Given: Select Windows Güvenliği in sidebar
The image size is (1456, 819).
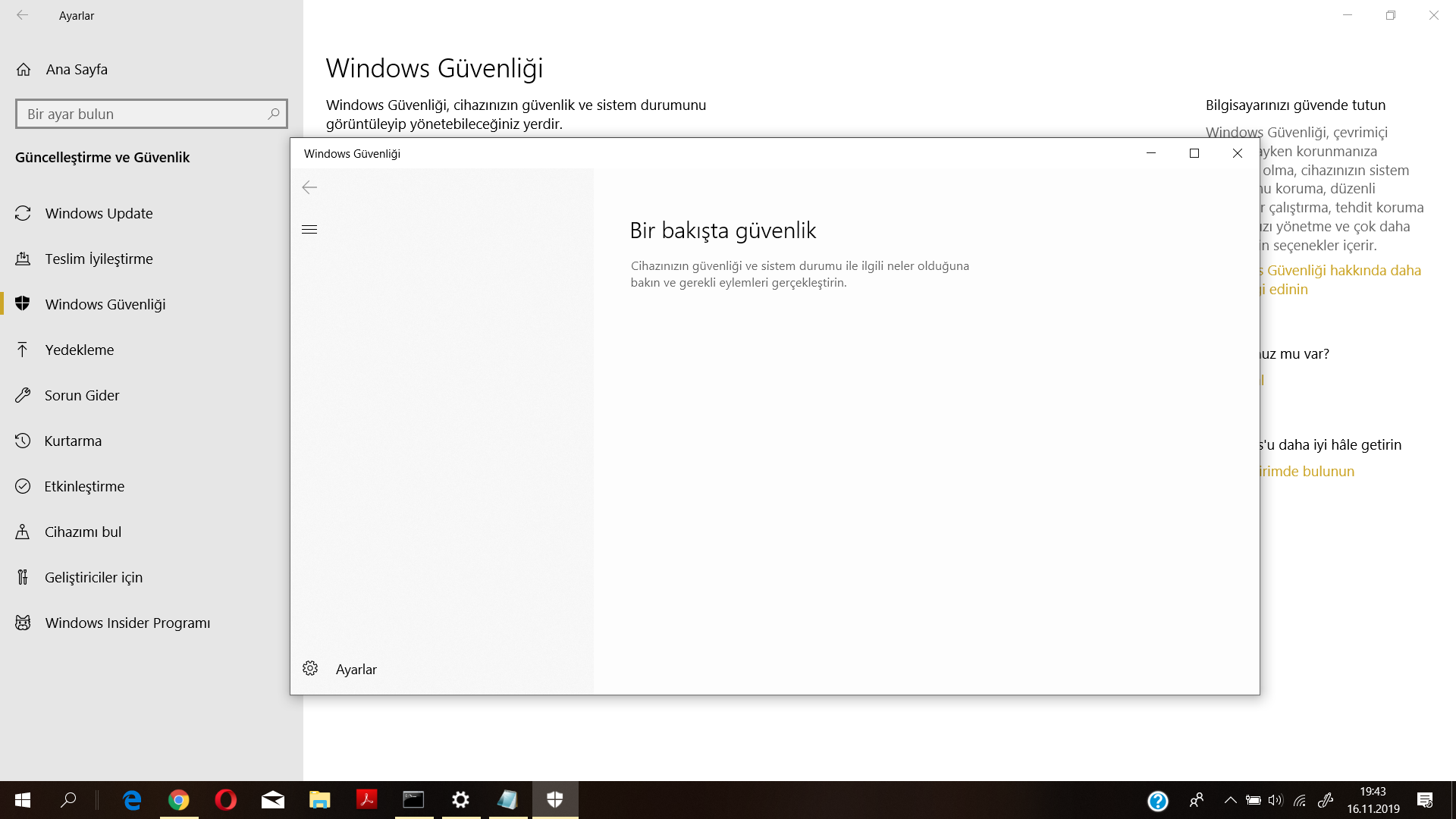Looking at the screenshot, I should [152, 304].
